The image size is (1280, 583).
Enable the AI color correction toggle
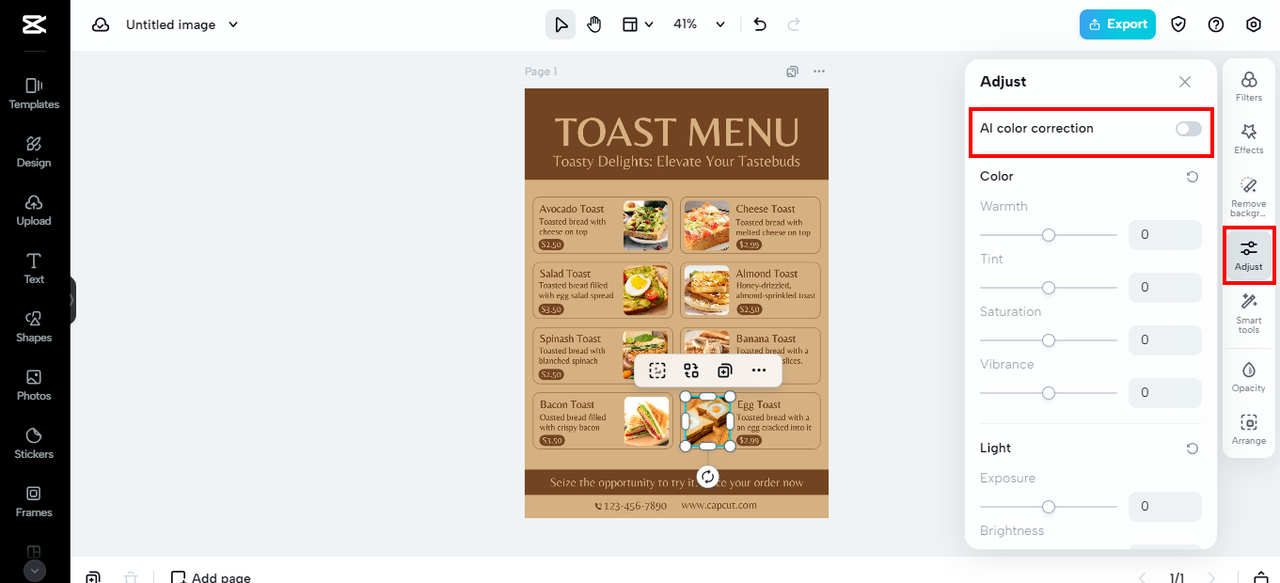coord(1188,129)
